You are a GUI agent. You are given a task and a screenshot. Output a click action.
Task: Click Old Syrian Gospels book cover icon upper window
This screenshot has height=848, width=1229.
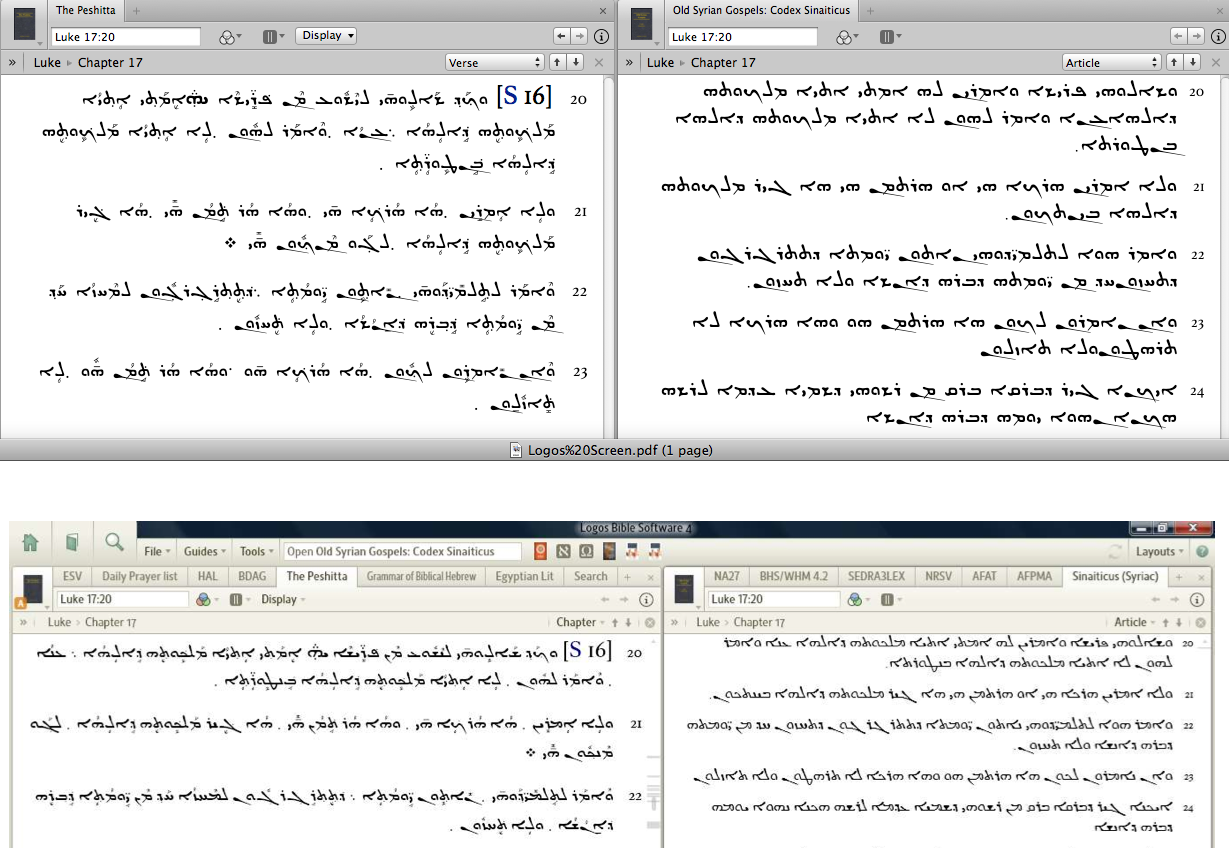642,23
